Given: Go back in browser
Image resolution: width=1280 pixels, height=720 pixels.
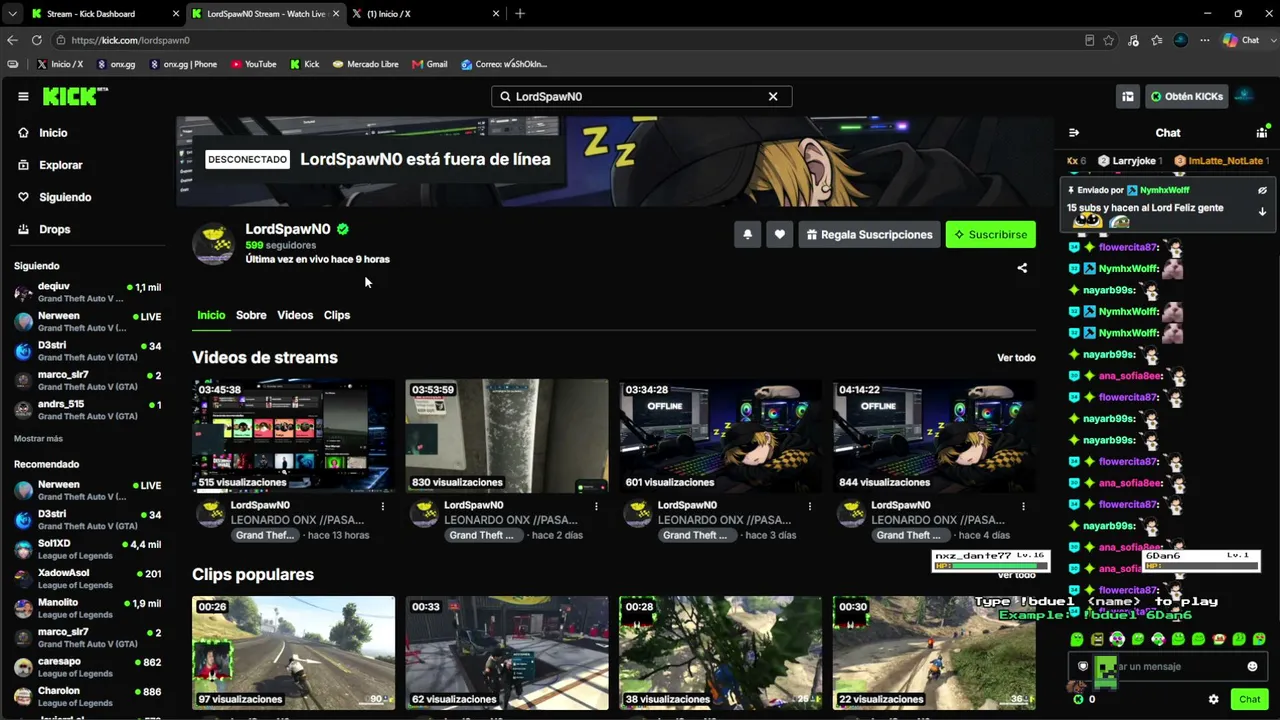Looking at the screenshot, I should tap(12, 40).
